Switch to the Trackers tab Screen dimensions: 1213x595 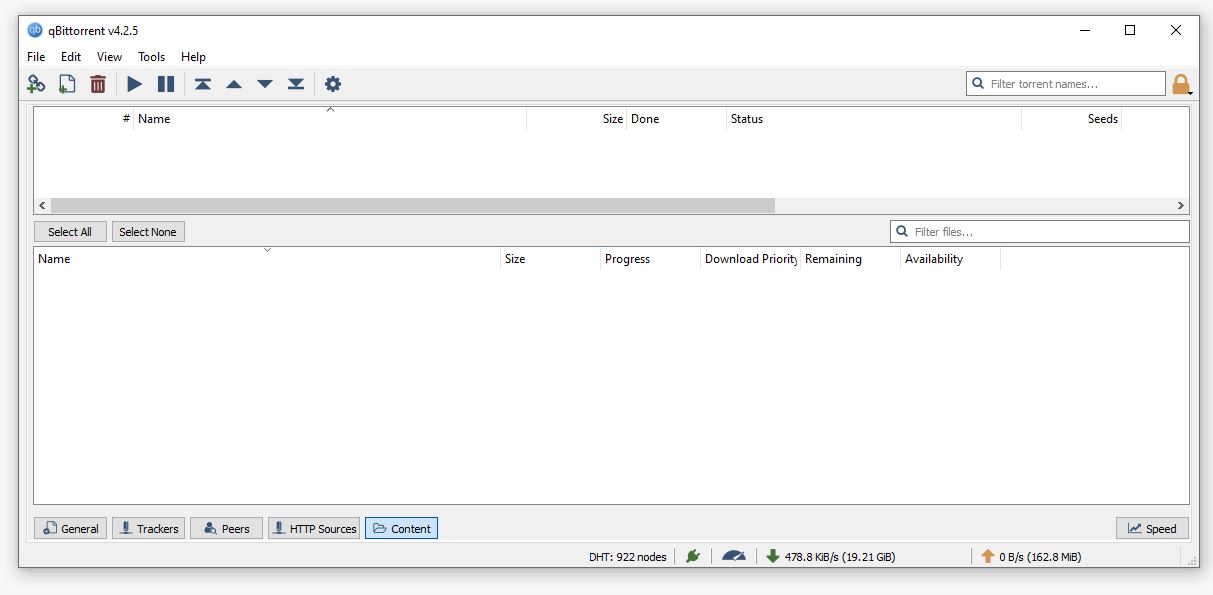149,528
